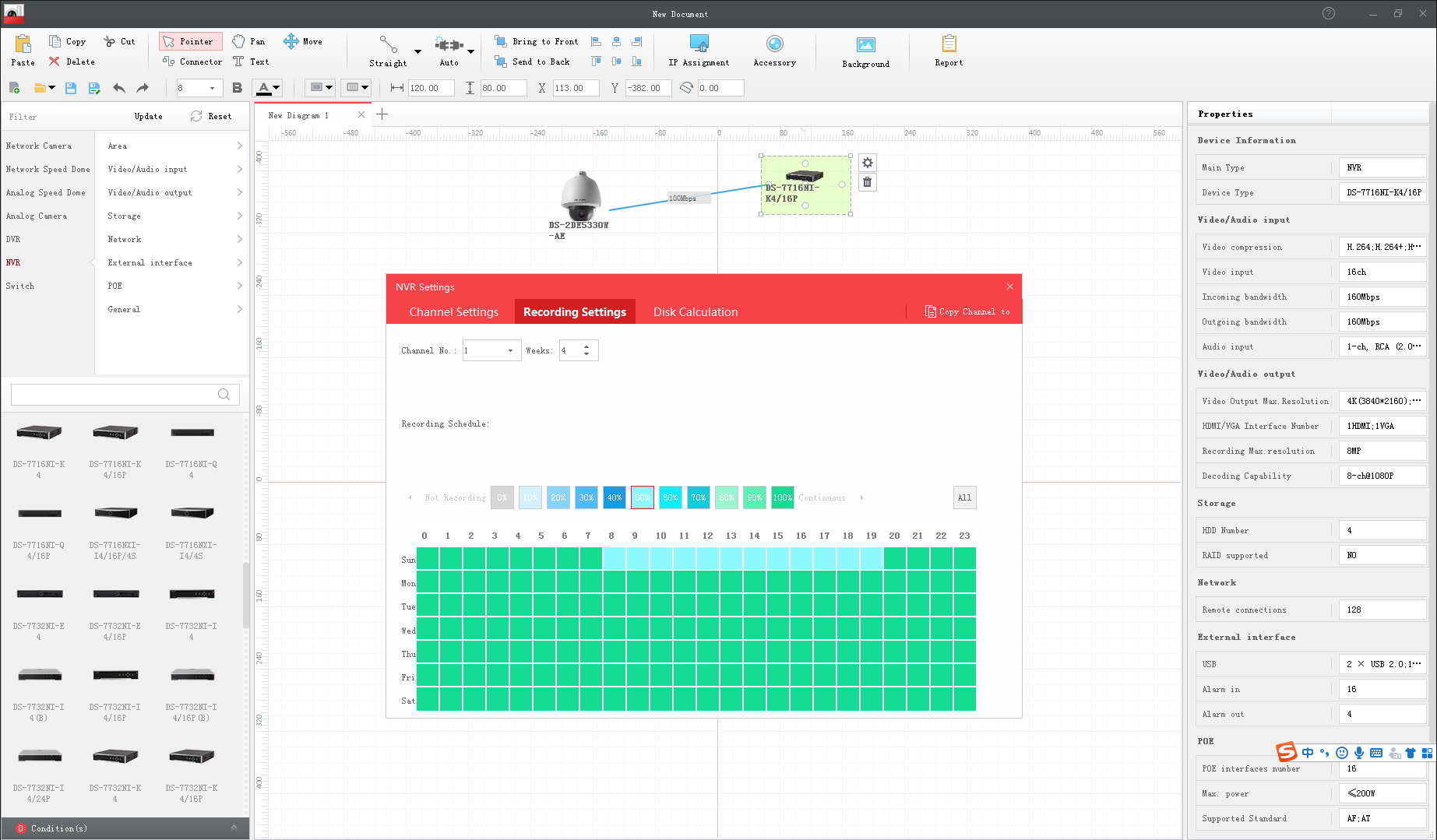The height and width of the screenshot is (840, 1437).
Task: Expand the POE filter
Action: 174,286
